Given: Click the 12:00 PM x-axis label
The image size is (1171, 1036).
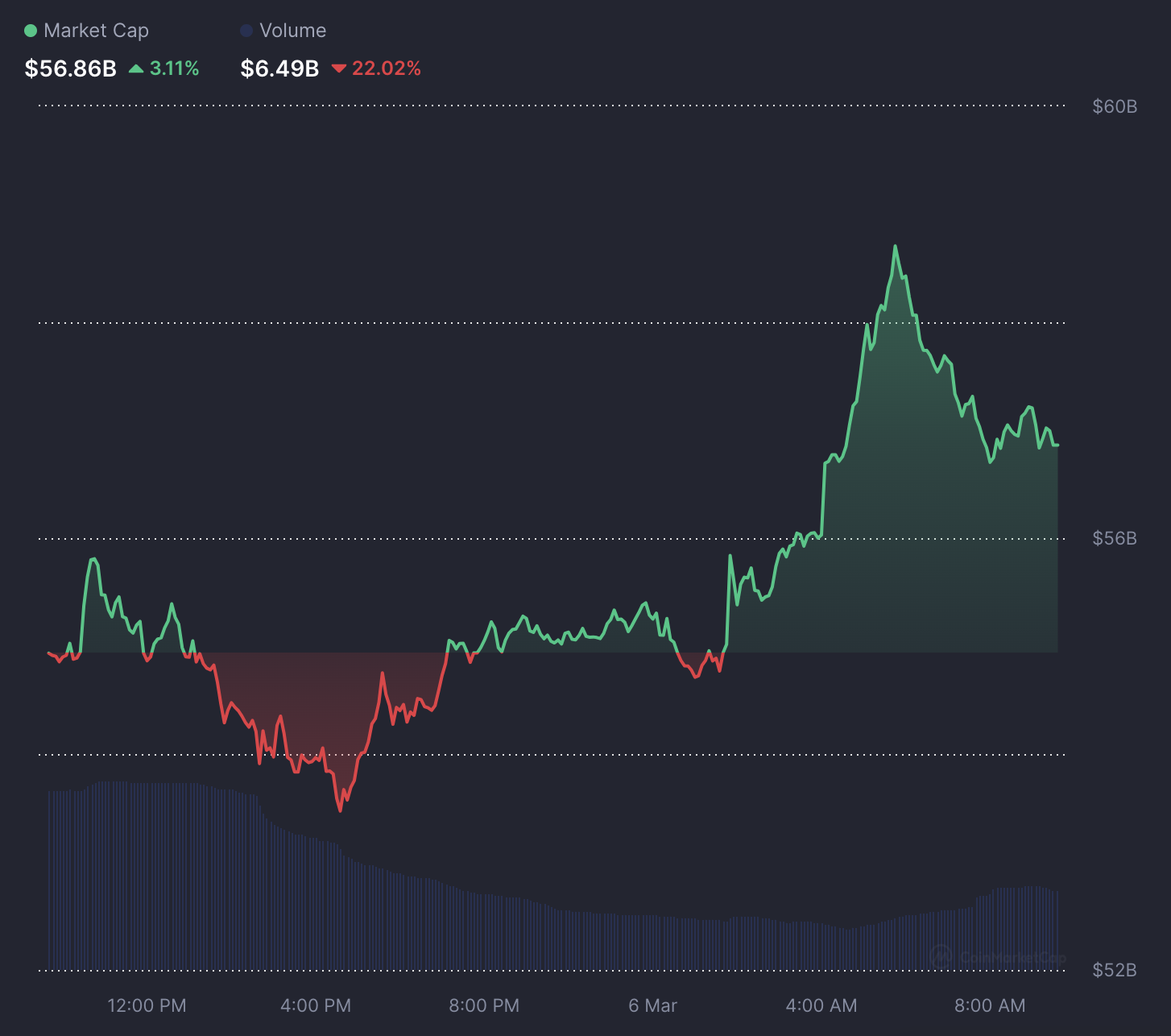Looking at the screenshot, I should click(147, 1005).
